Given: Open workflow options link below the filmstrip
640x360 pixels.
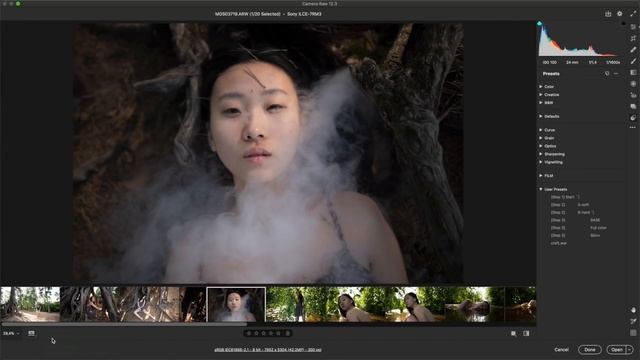Looking at the screenshot, I should pyautogui.click(x=268, y=350).
